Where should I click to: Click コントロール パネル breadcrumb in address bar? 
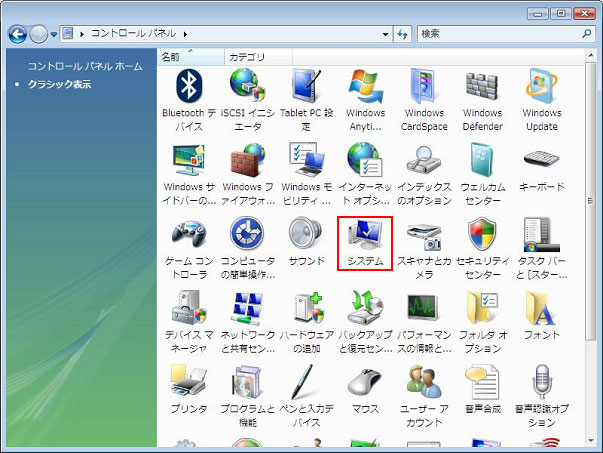(x=133, y=33)
